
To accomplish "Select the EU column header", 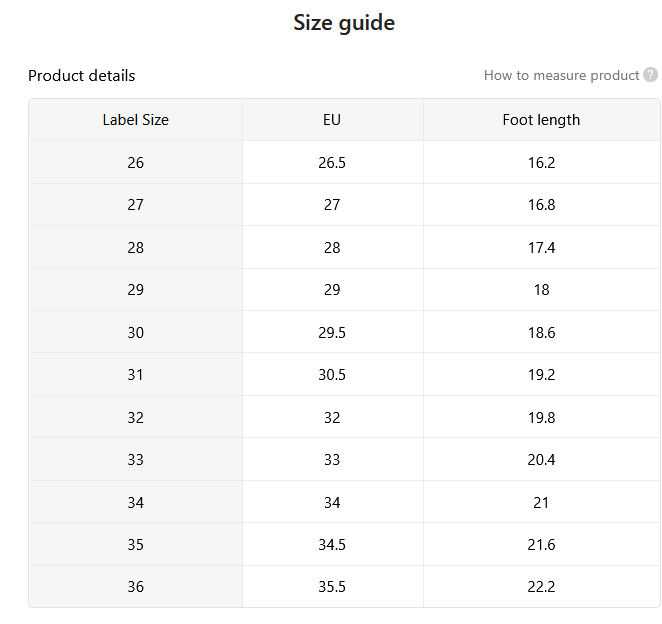I will [x=332, y=120].
